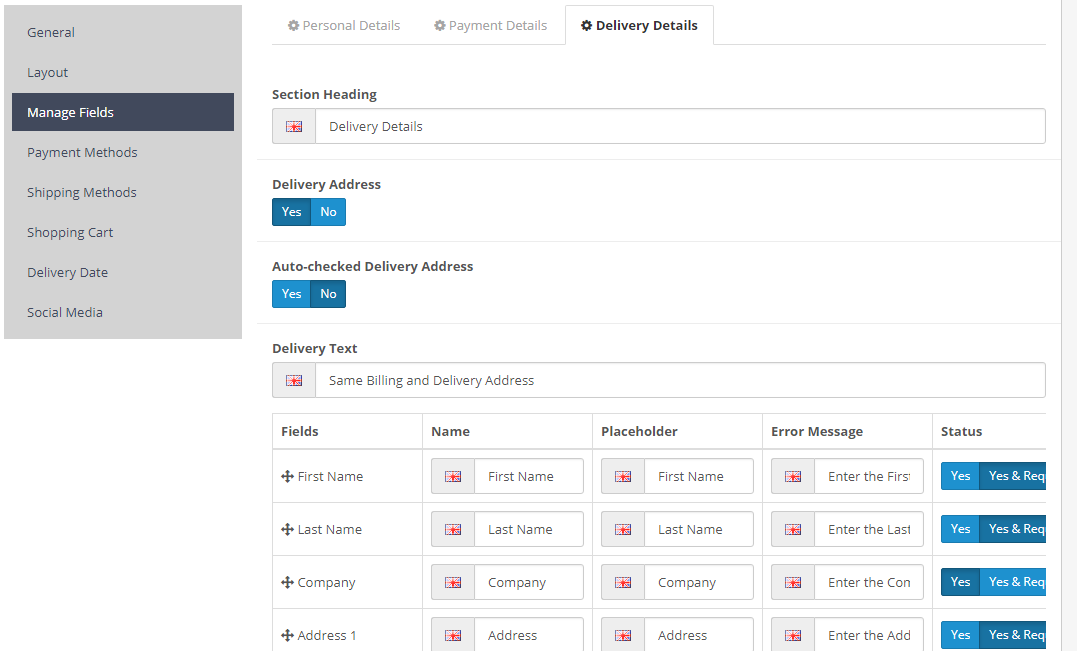Click language flag in Company's Placeholder column
This screenshot has height=651, width=1077.
[623, 582]
